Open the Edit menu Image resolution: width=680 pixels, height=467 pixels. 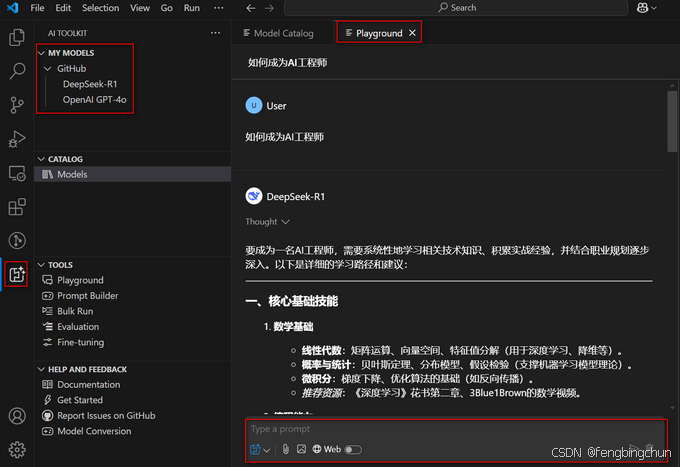coord(63,8)
